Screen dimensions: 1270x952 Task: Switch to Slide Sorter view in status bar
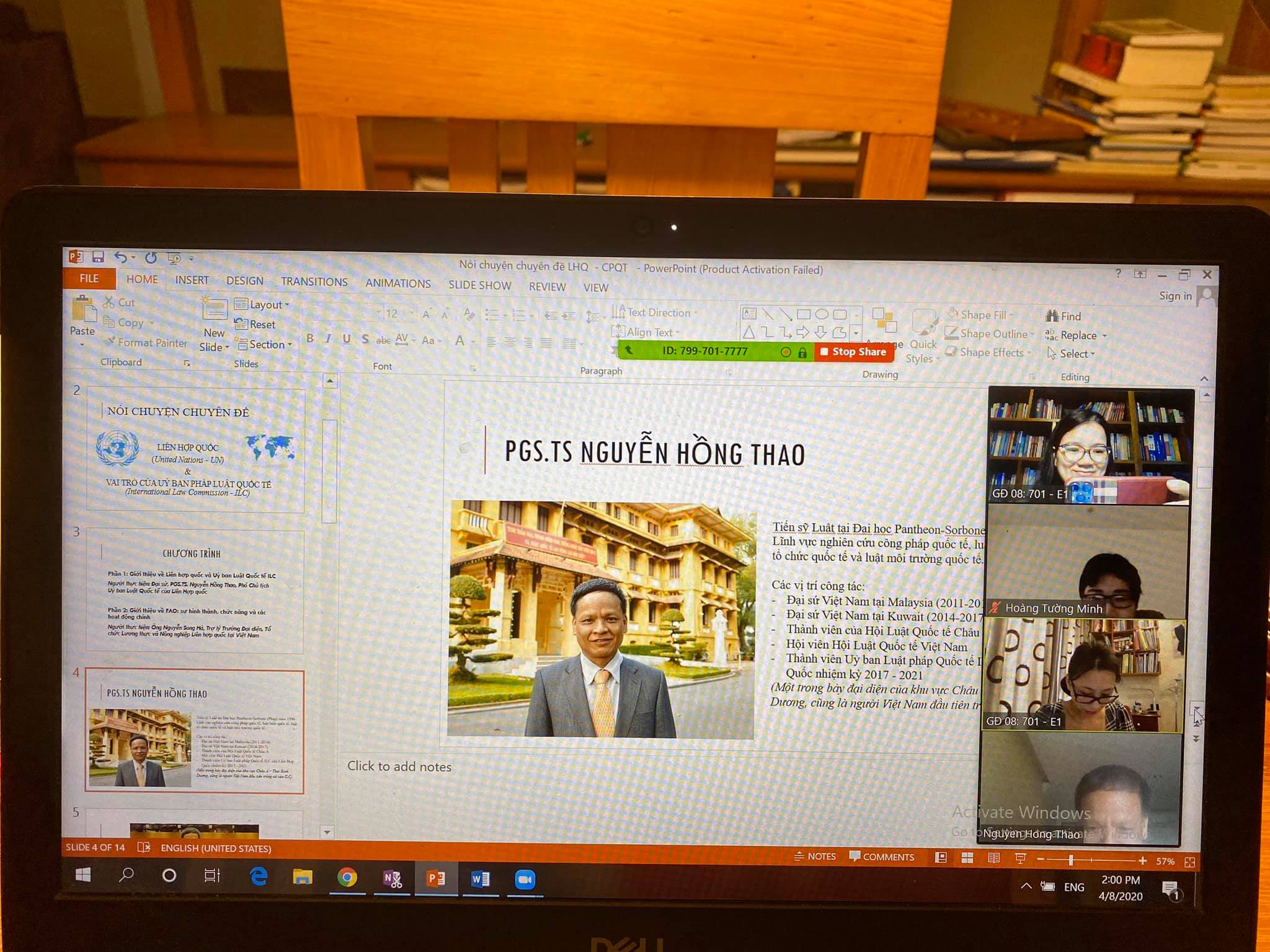click(967, 858)
